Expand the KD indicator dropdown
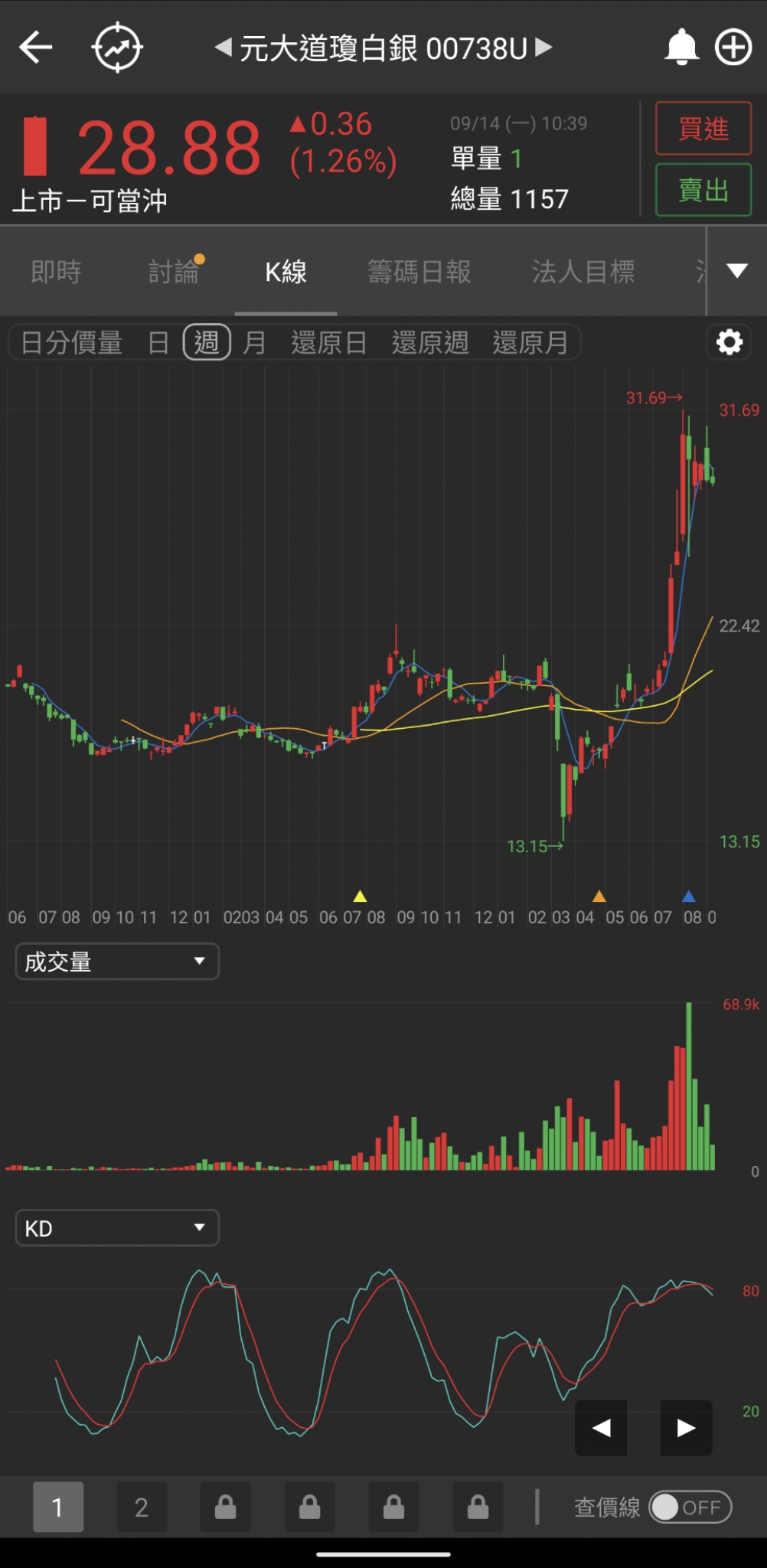 (117, 1228)
